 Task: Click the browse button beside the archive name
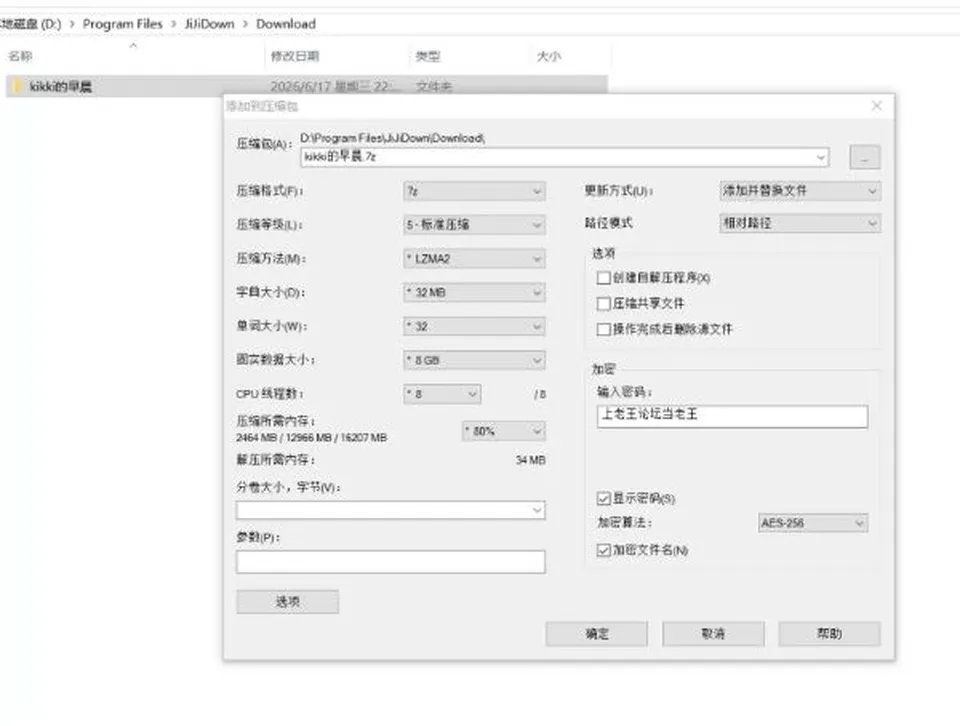point(864,157)
